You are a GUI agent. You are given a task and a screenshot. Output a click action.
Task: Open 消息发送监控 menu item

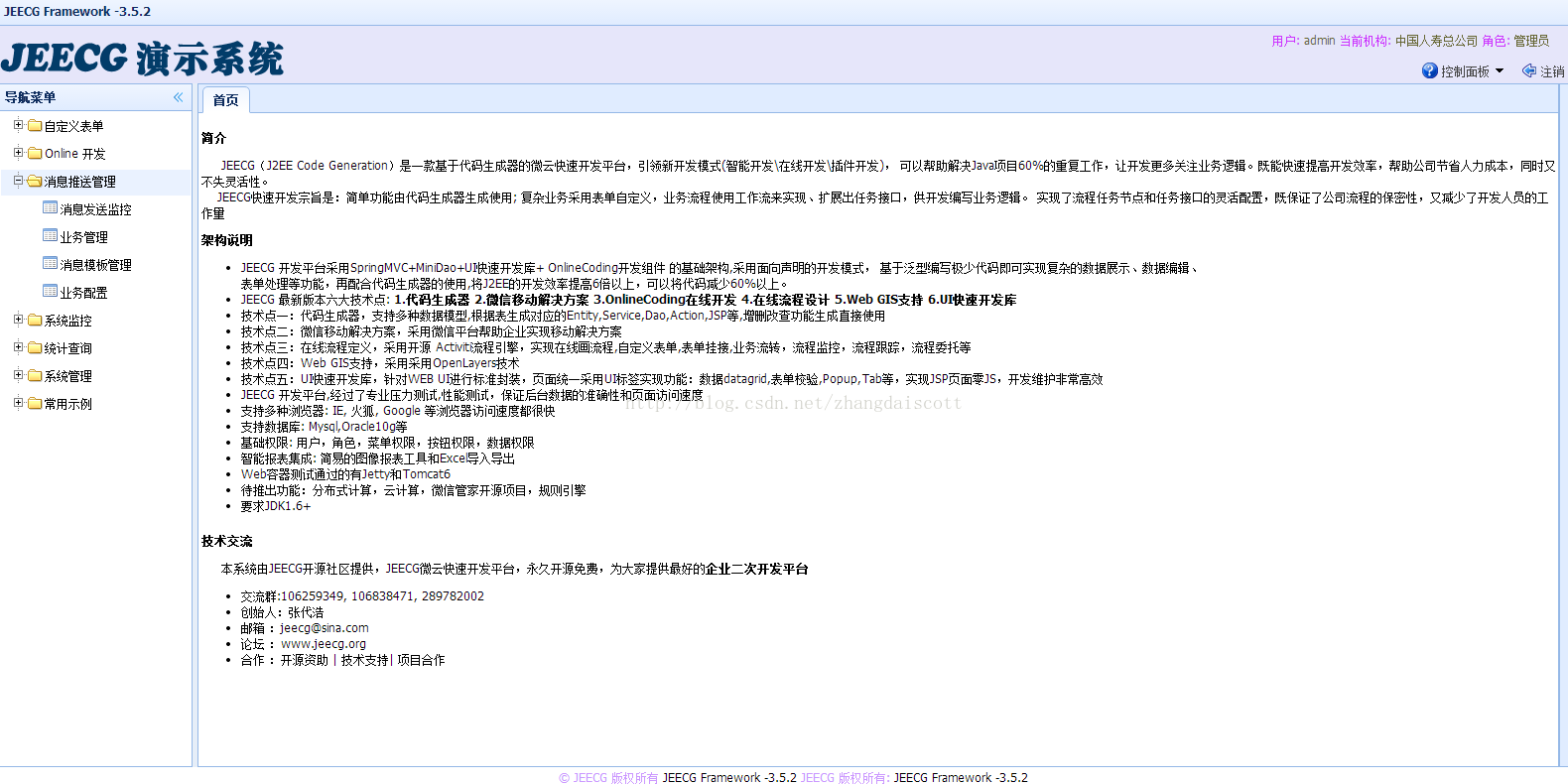(95, 209)
